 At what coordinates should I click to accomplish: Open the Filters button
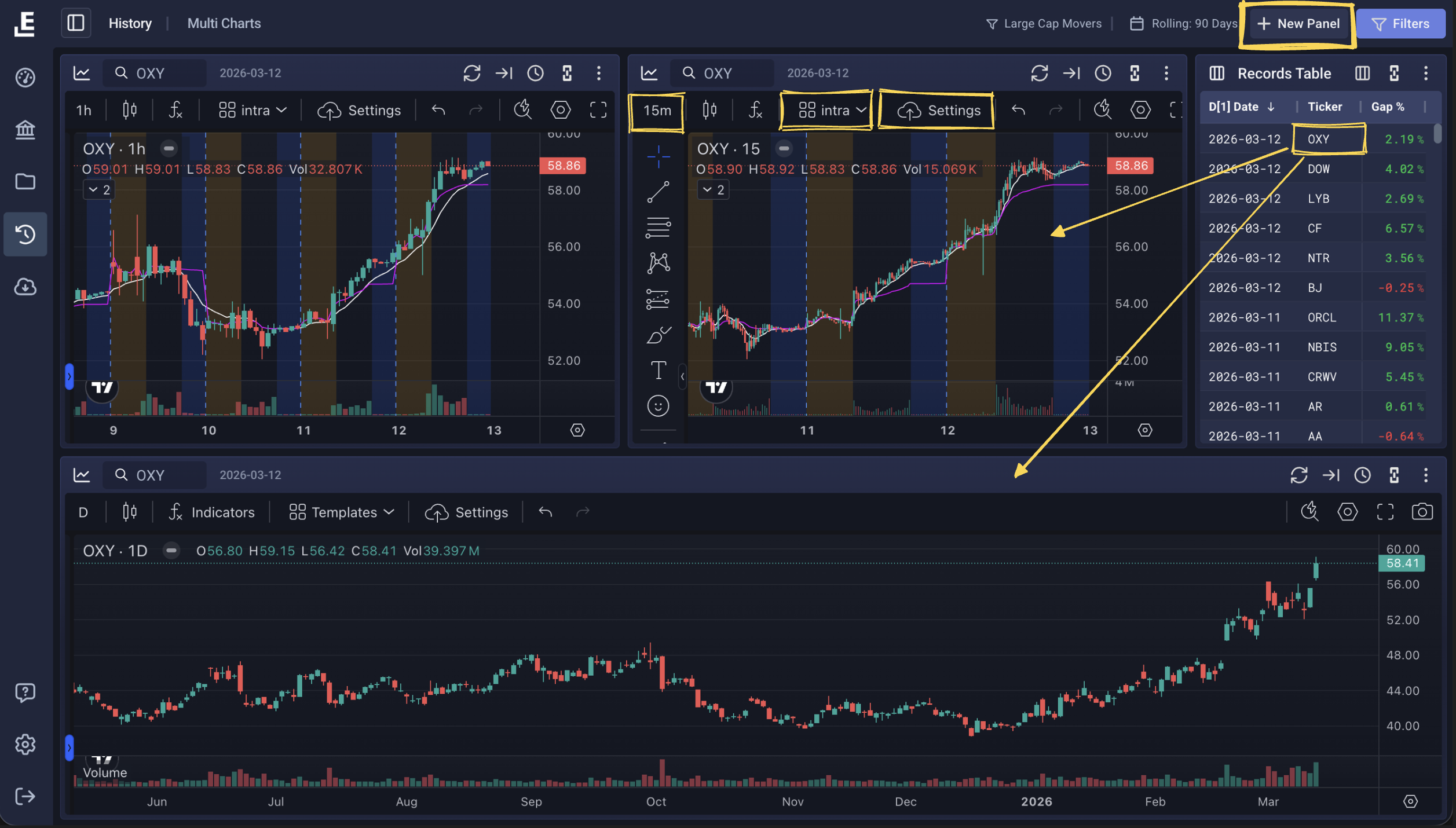click(x=1400, y=23)
